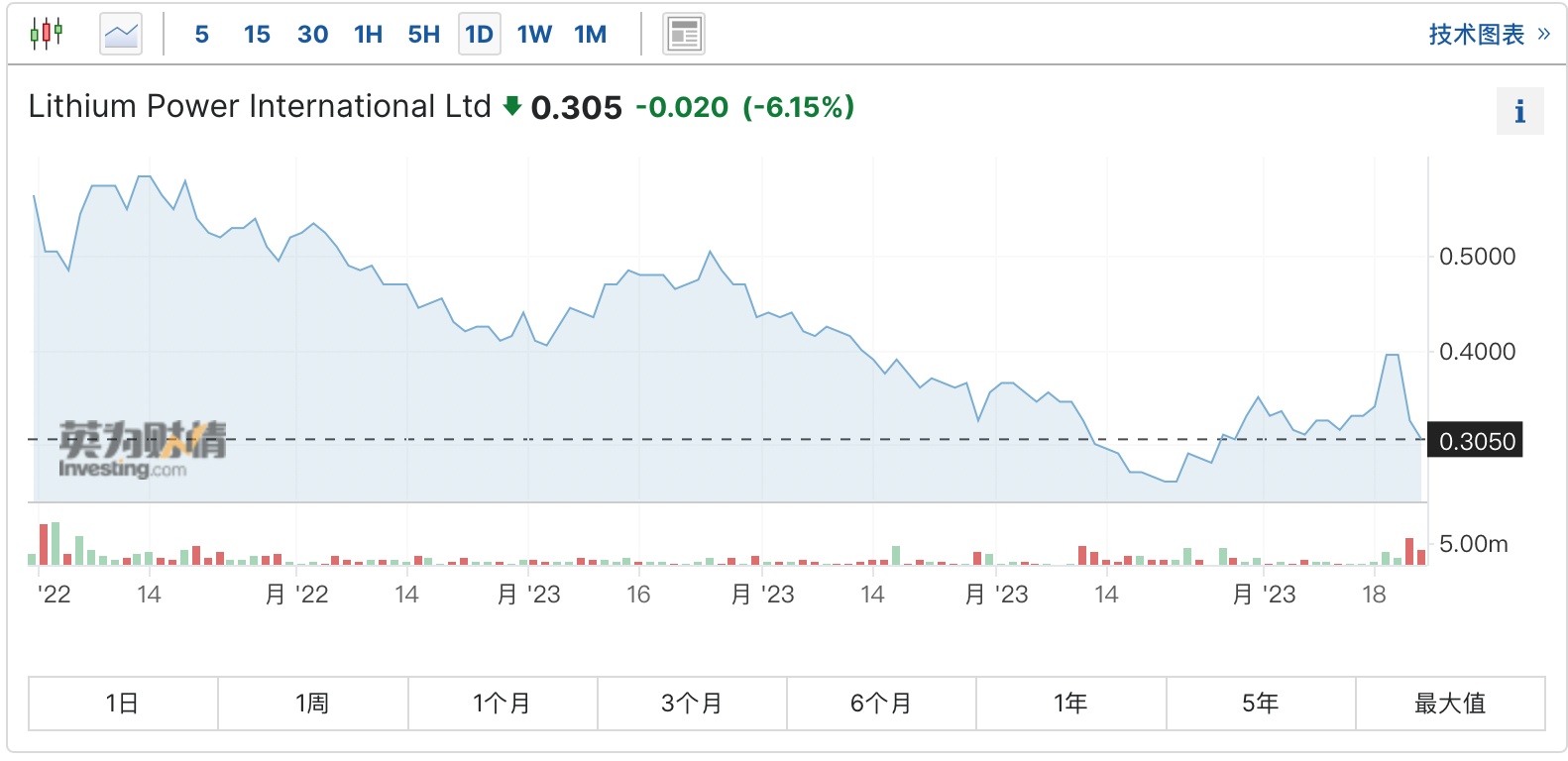The image size is (1568, 761).
Task: Open the 技术图表 technical chart link
Action: coord(1488,35)
